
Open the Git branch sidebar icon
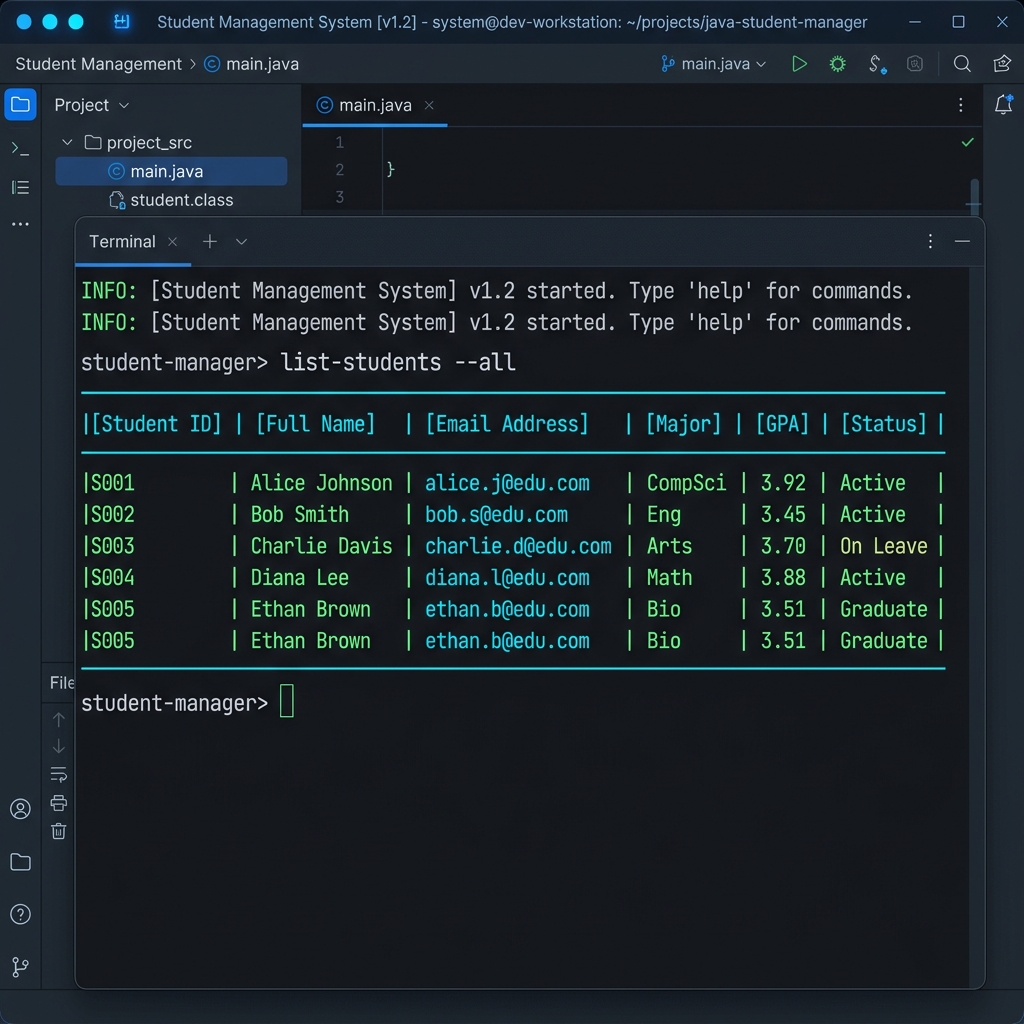coord(20,967)
